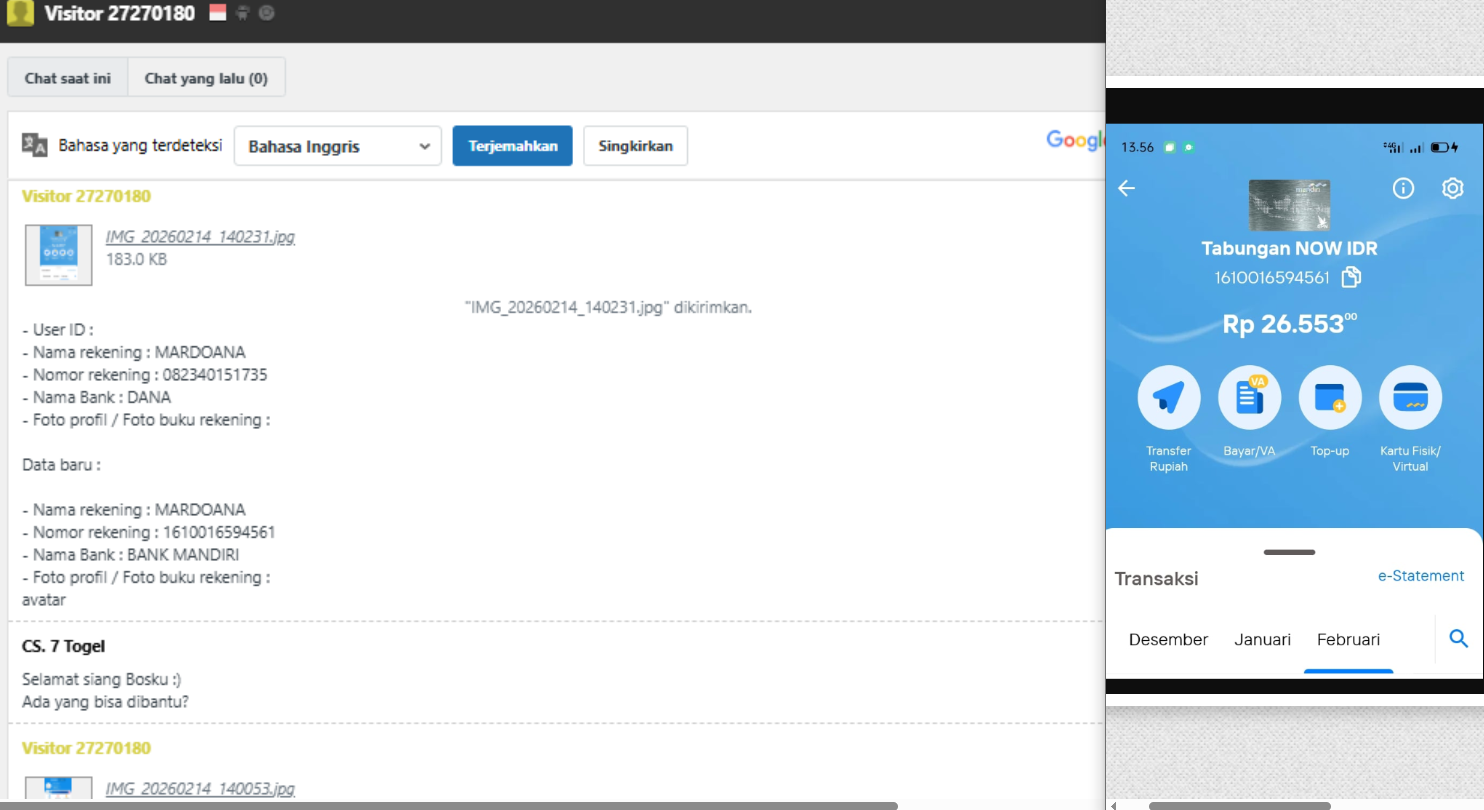The height and width of the screenshot is (810, 1484).
Task: Switch to Chat yang lalu (0) tab
Action: (206, 78)
